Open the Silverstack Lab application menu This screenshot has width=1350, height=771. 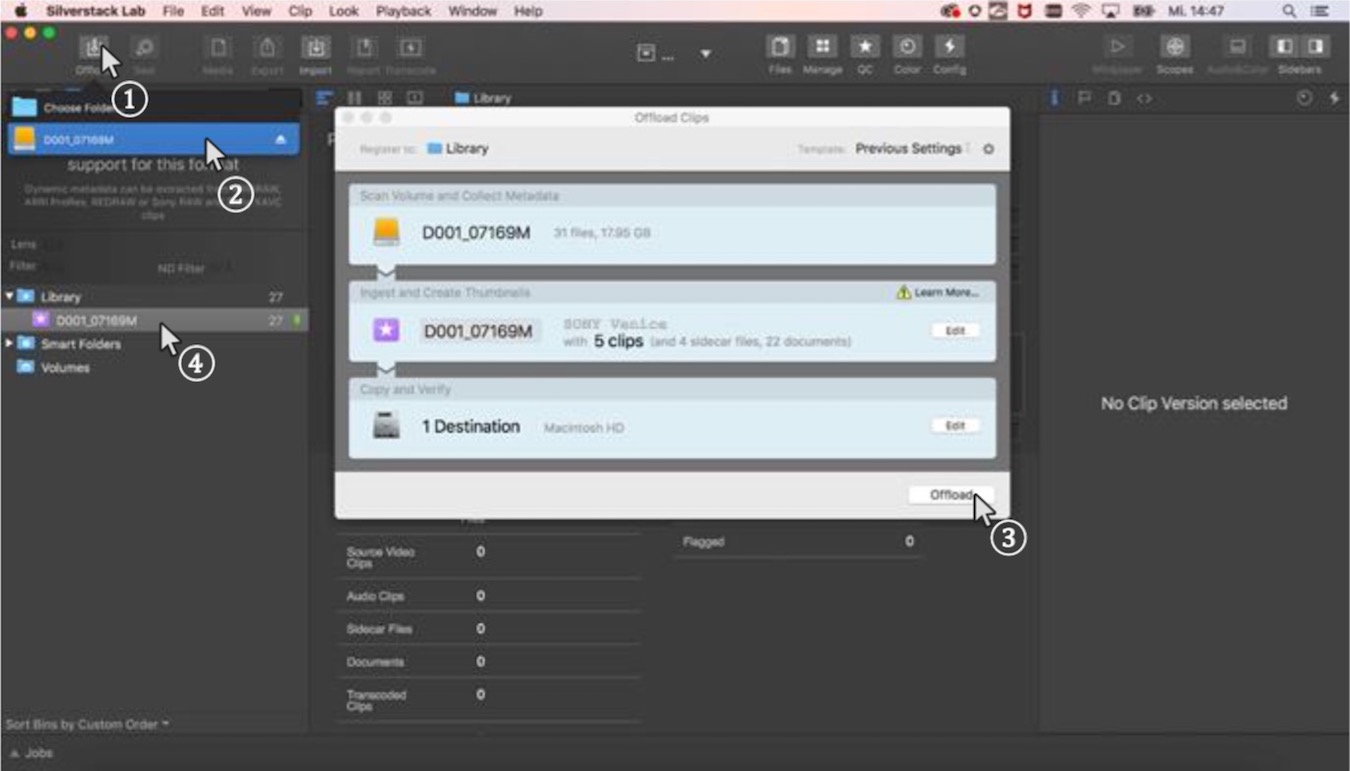pos(95,11)
